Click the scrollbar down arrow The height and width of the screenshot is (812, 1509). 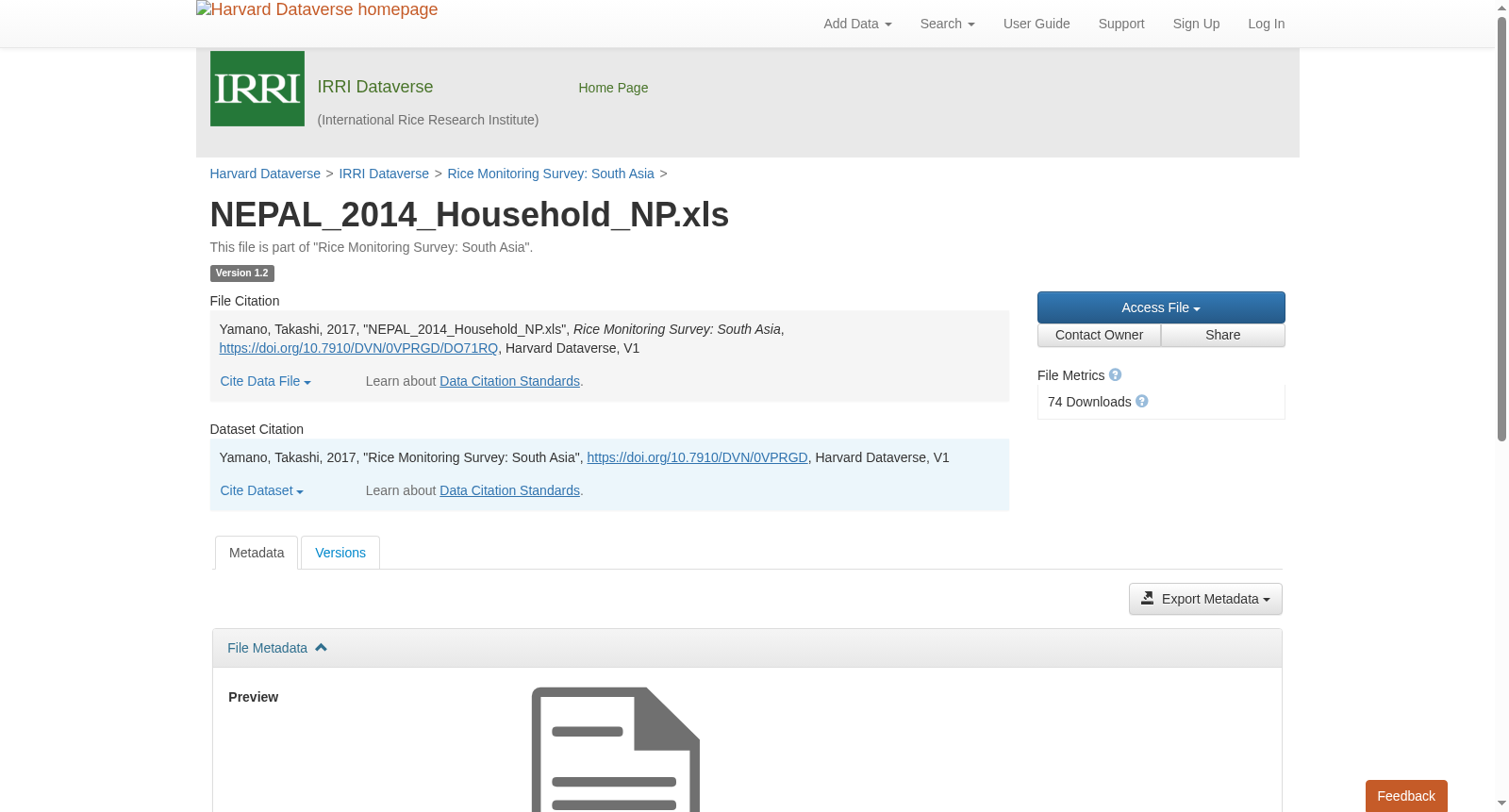tap(1501, 804)
